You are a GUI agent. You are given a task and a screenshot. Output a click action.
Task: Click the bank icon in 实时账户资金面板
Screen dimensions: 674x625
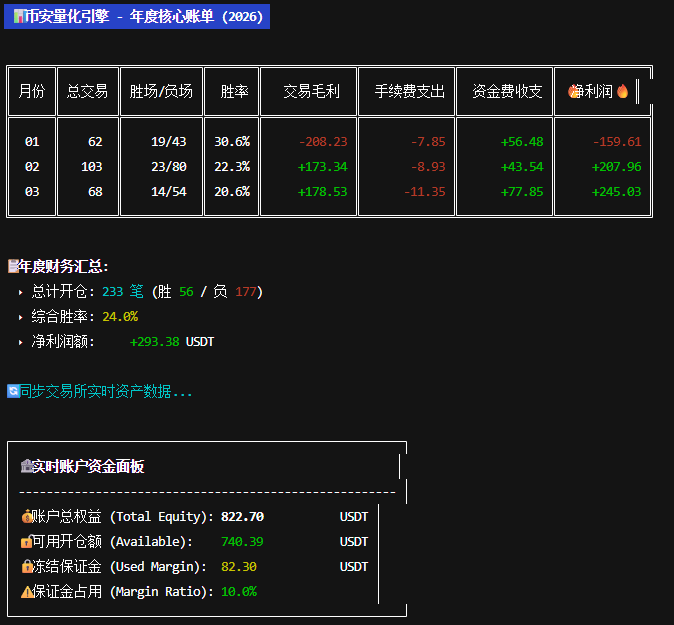point(27,466)
